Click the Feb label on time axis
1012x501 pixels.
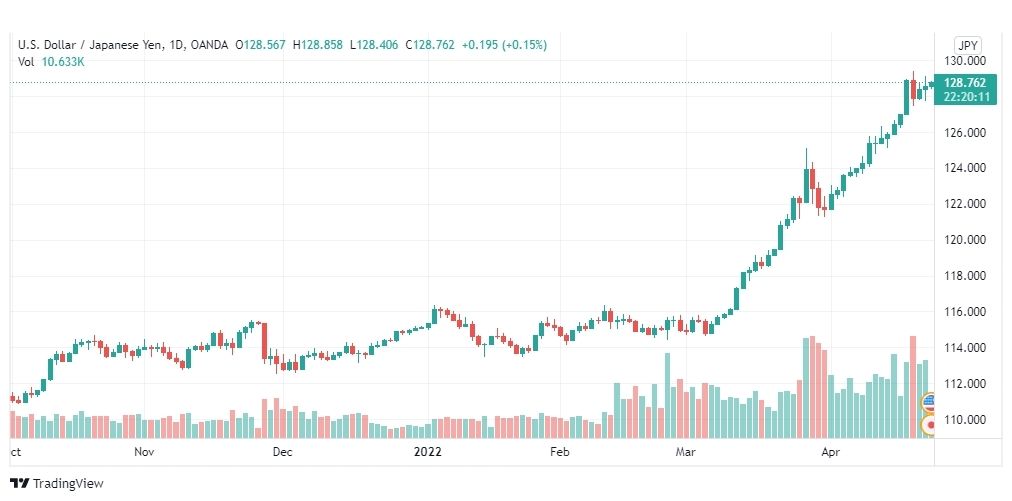click(560, 452)
